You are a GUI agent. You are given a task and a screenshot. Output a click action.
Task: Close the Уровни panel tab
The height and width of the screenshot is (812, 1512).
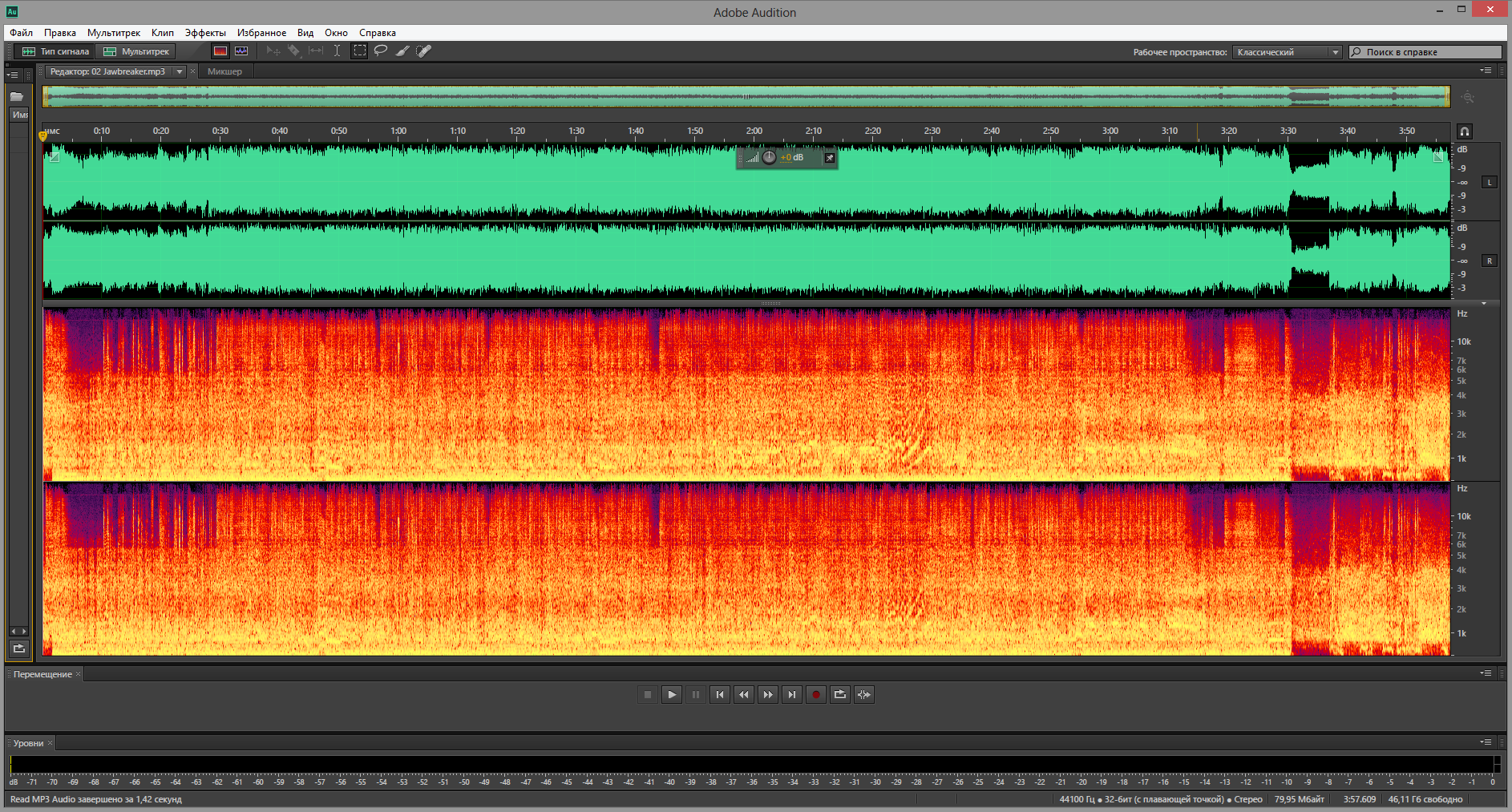pyautogui.click(x=50, y=743)
